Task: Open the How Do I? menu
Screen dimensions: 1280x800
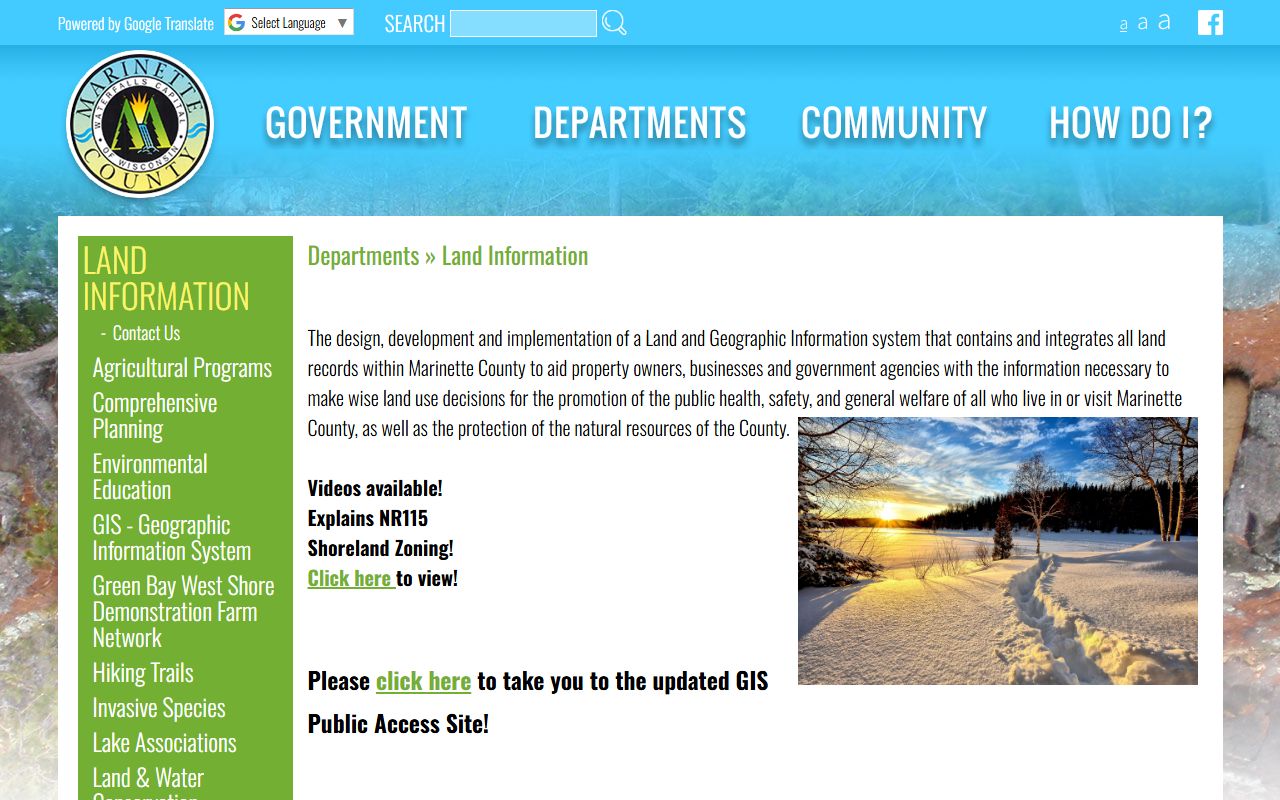Action: click(x=1131, y=123)
